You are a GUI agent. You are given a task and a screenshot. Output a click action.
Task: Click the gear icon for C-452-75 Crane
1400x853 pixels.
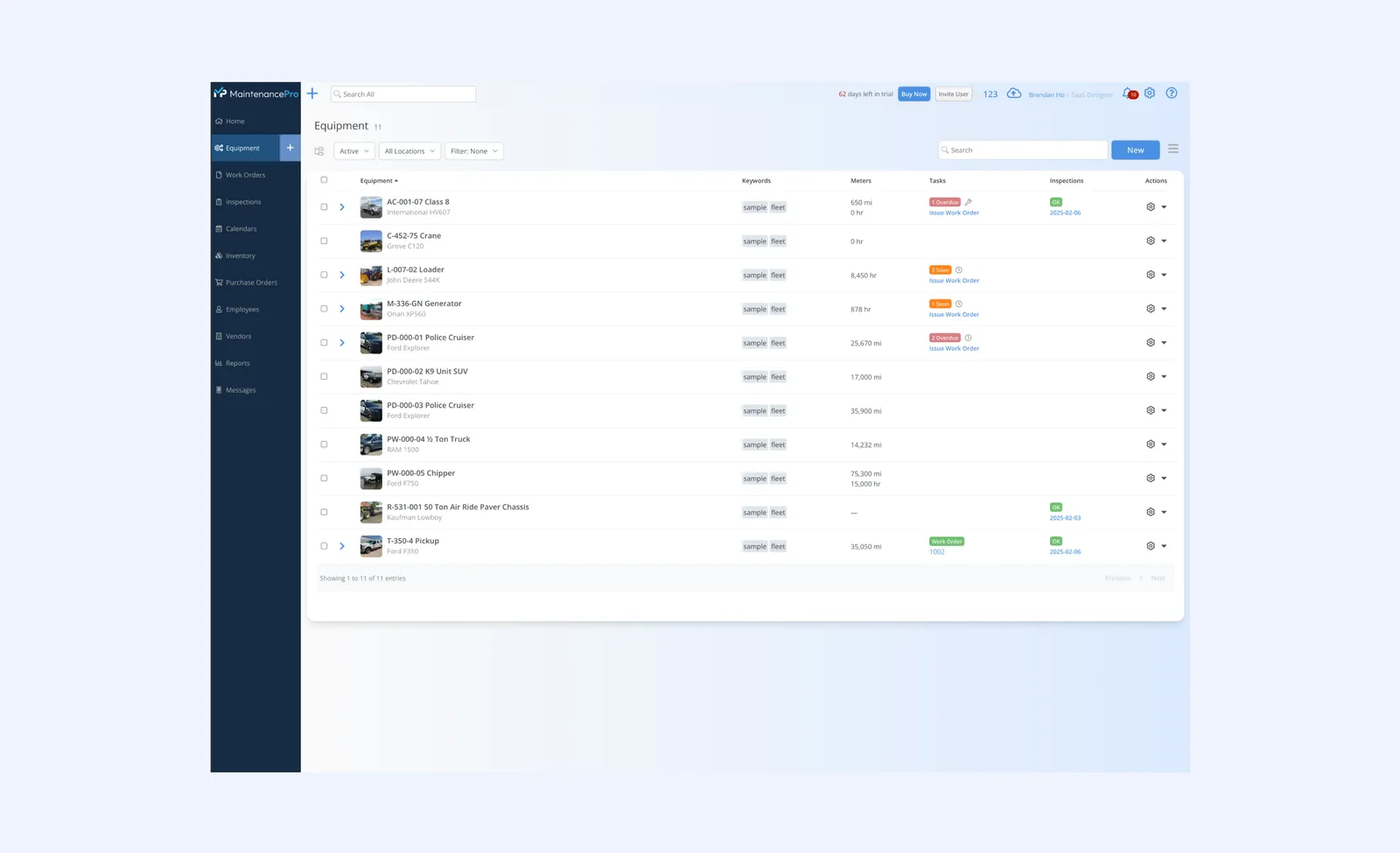[x=1151, y=241]
